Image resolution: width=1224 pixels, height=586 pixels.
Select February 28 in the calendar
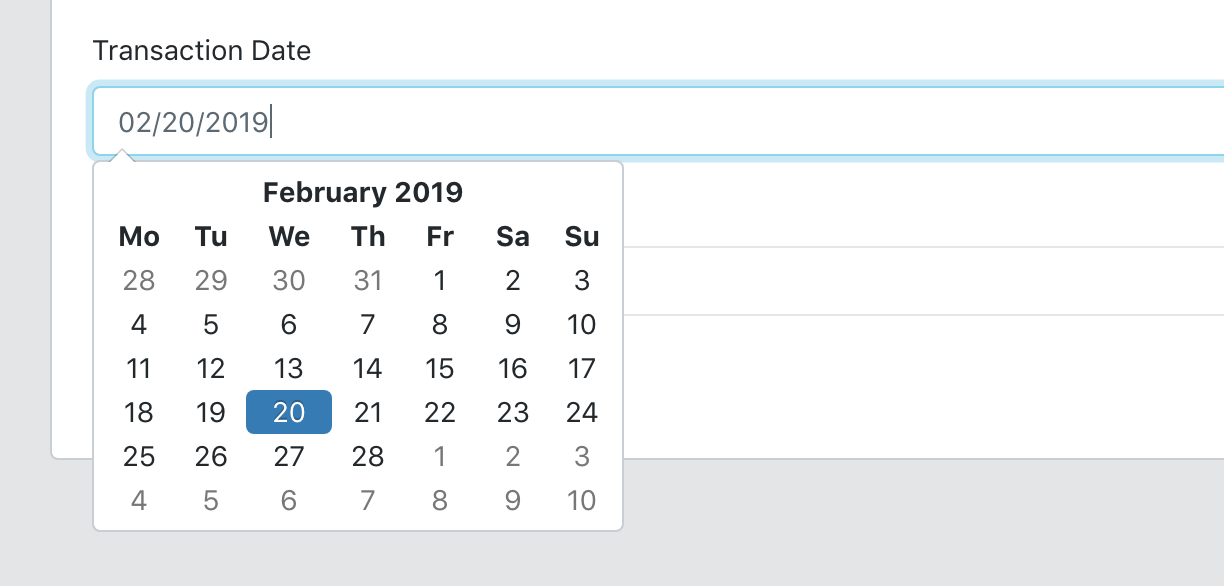click(x=368, y=456)
